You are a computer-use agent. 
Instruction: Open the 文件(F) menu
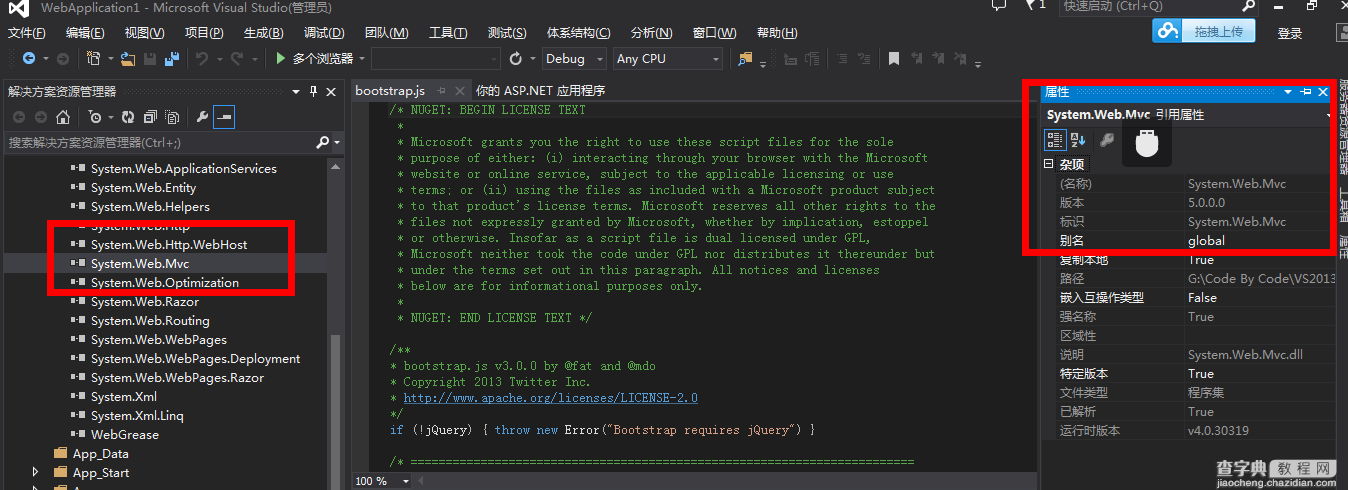(x=26, y=33)
